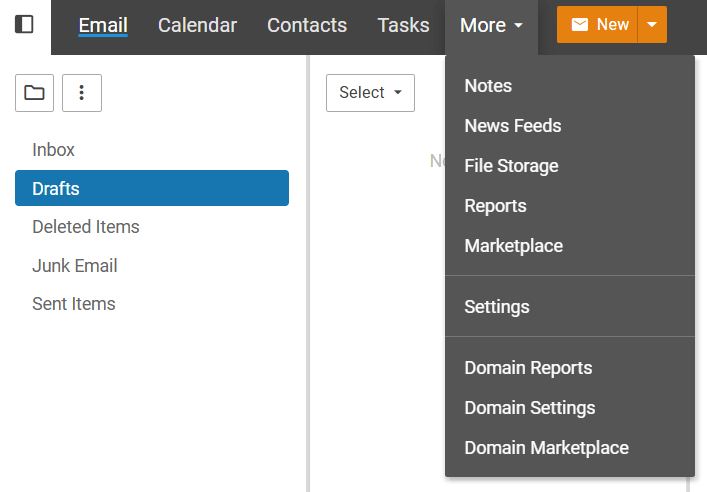This screenshot has width=707, height=492.
Task: Open Reports in the More menu
Action: [x=495, y=206]
